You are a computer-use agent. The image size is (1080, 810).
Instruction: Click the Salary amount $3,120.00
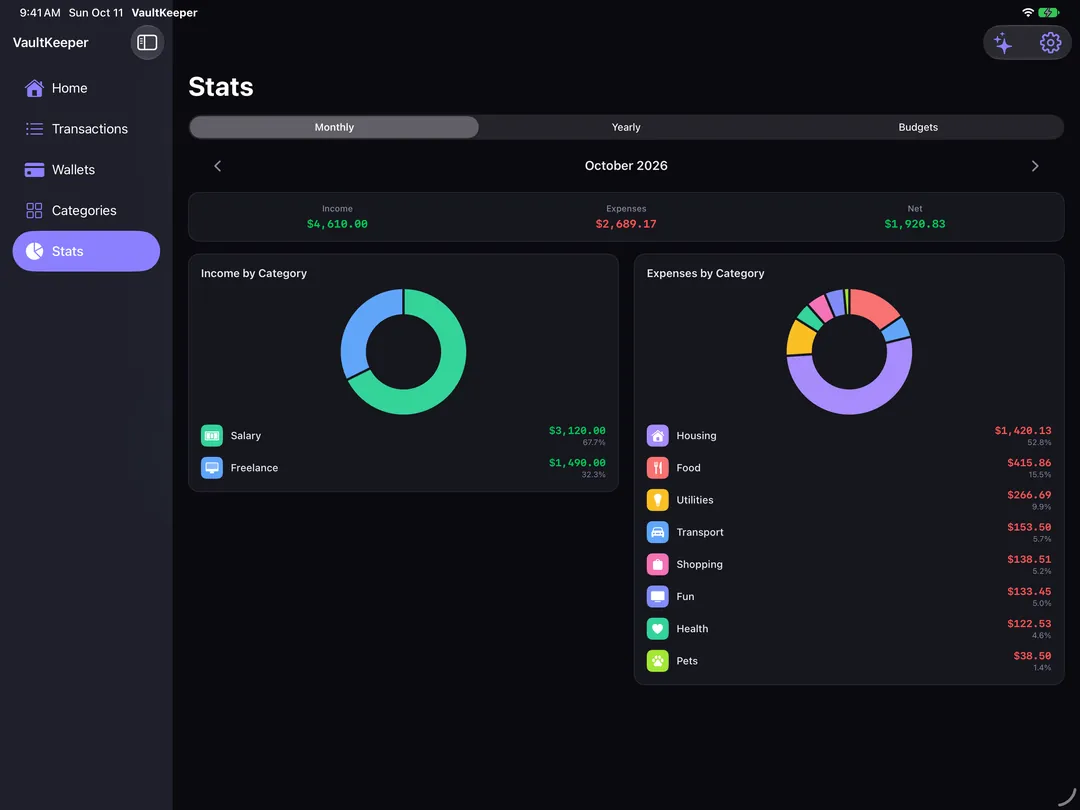tap(577, 430)
